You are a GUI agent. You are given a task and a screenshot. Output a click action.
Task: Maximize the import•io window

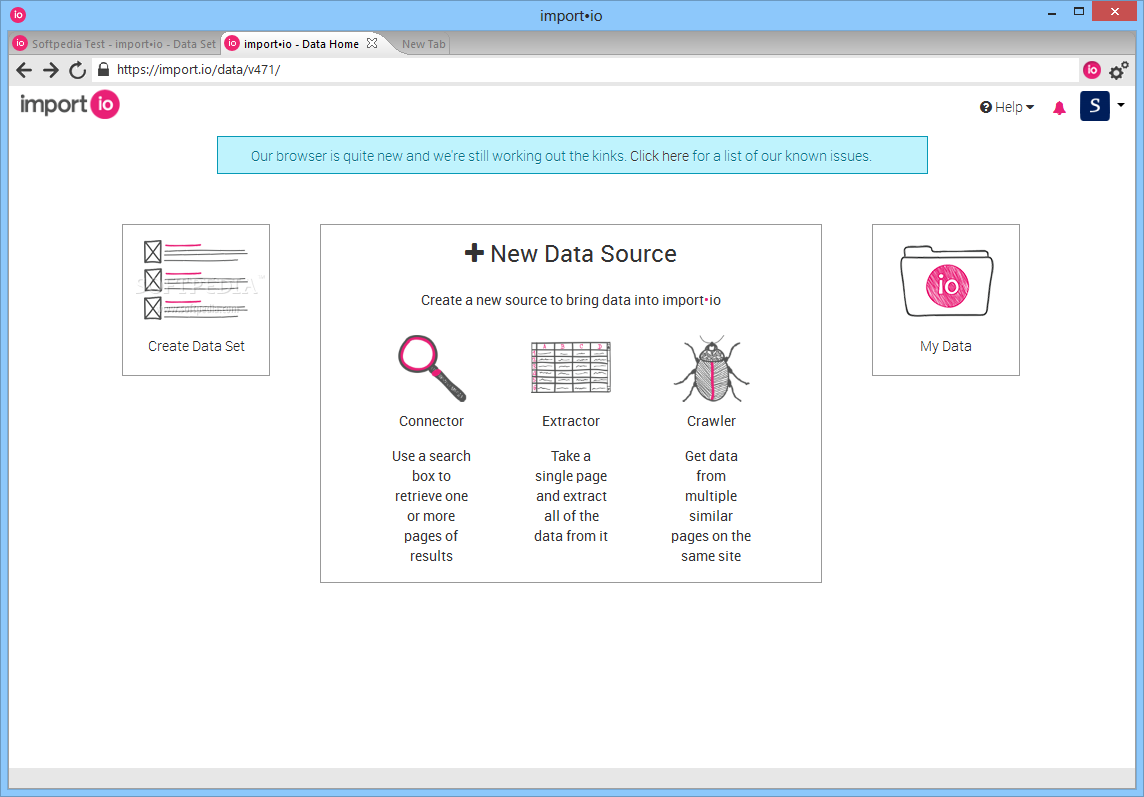1079,12
